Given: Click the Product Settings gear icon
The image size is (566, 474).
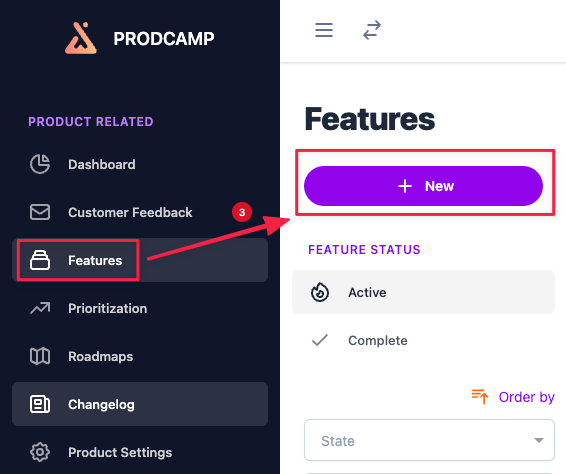Looking at the screenshot, I should pos(40,452).
